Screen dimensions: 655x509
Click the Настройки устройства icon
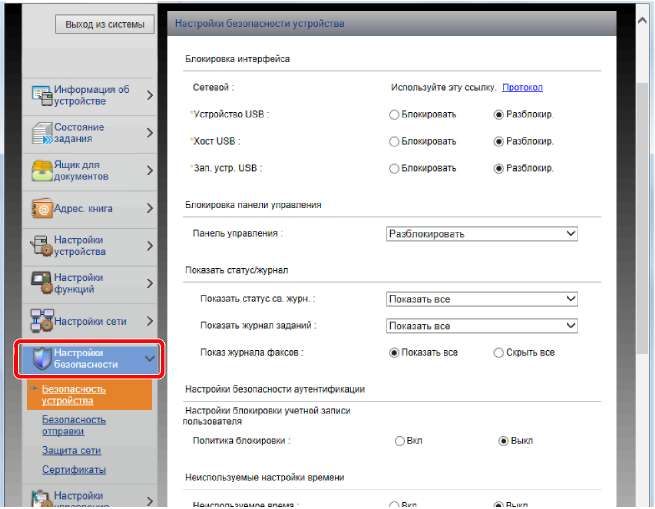coord(41,246)
